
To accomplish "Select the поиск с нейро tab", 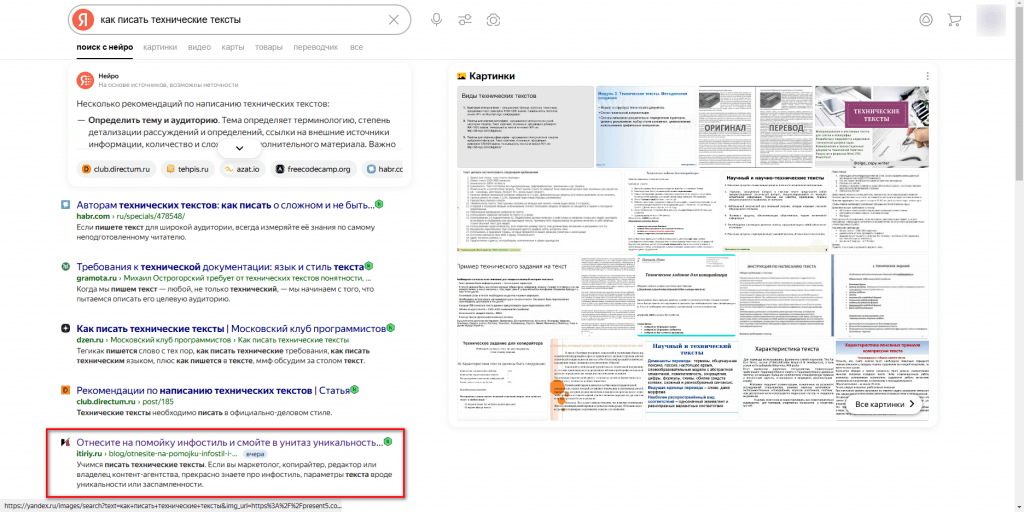I will pos(104,47).
